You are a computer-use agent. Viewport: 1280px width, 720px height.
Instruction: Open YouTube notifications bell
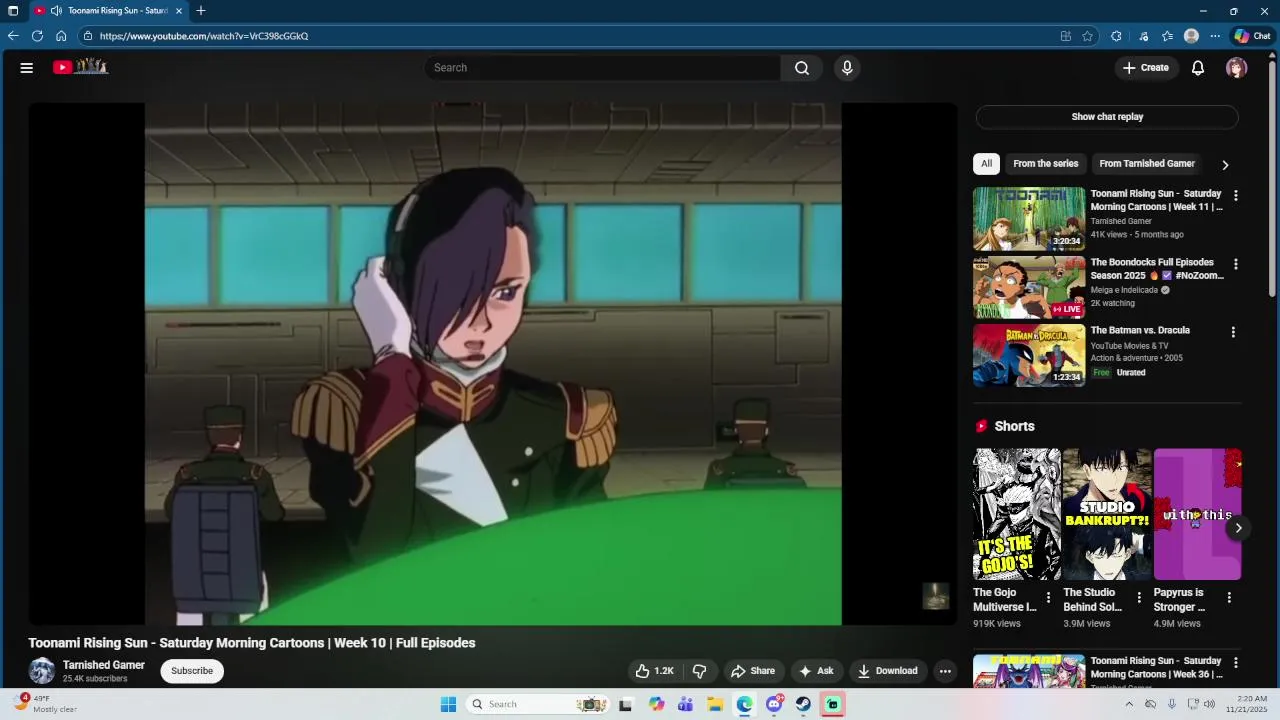point(1198,68)
